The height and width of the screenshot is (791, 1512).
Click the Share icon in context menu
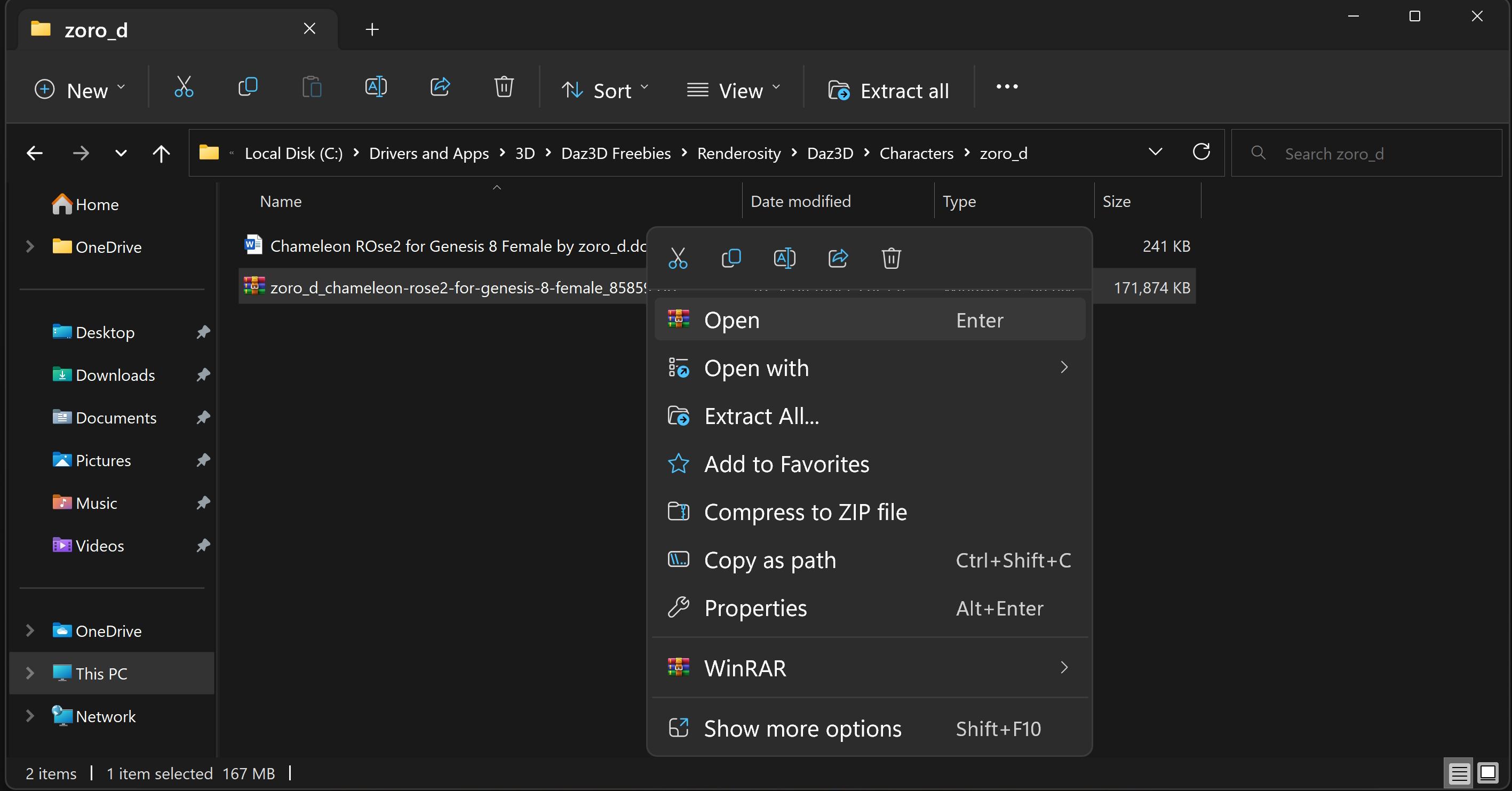[838, 258]
